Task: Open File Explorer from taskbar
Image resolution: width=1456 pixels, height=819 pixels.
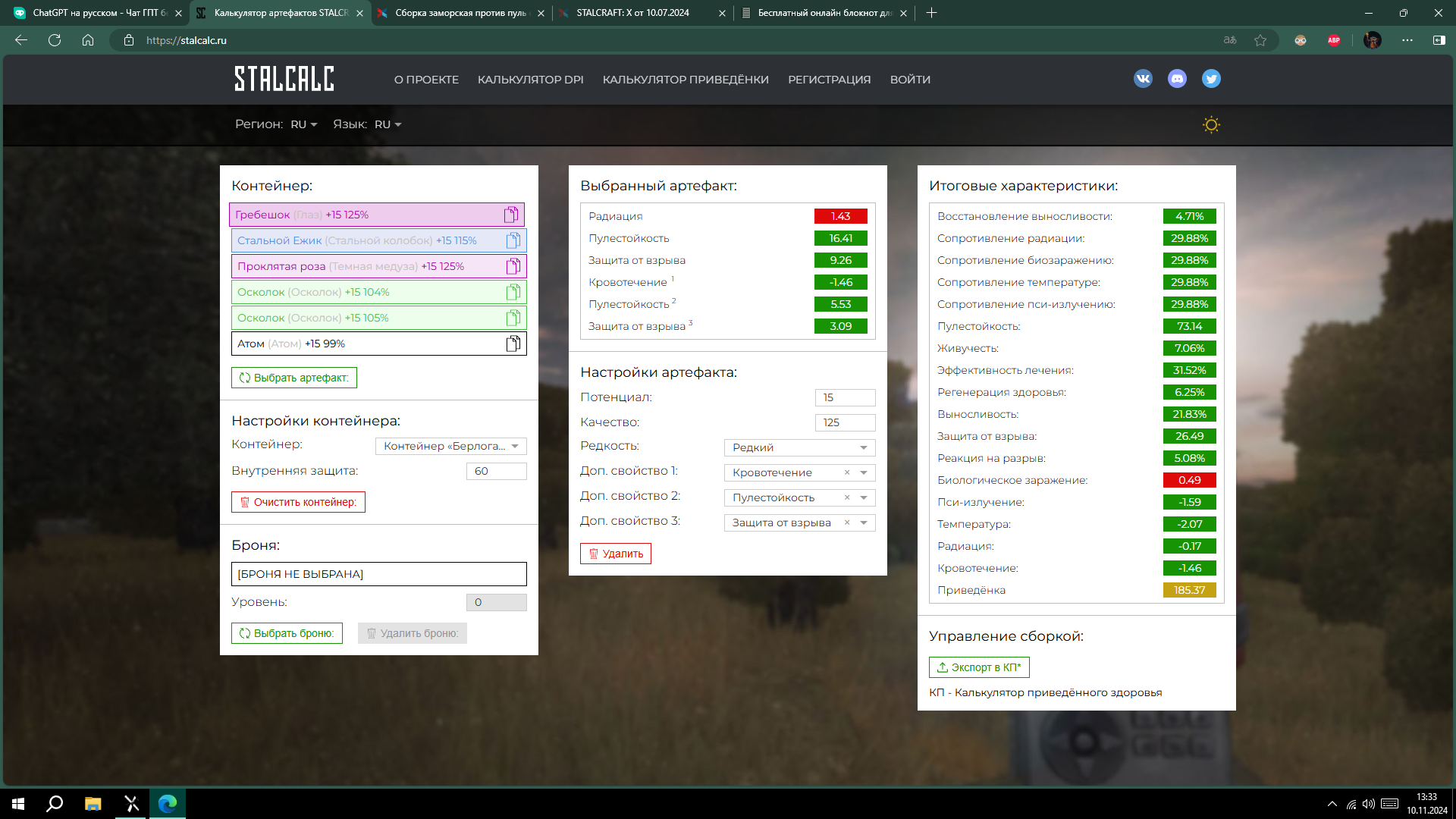Action: (93, 804)
